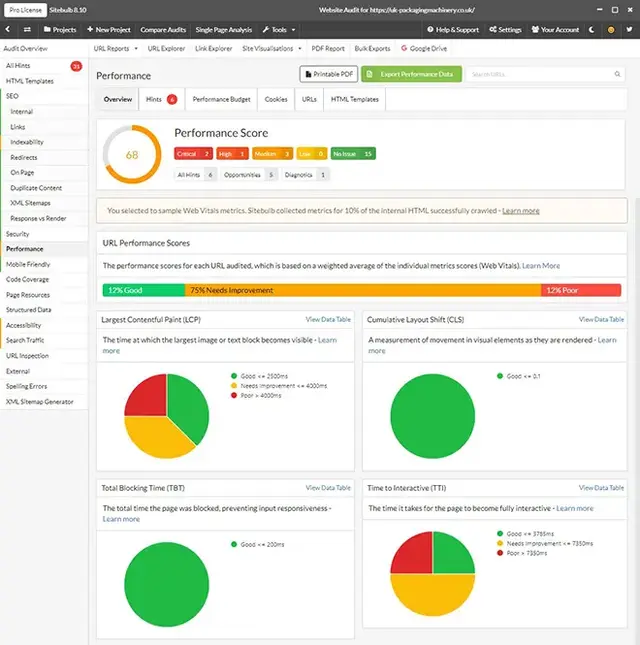Switch to Performance Budget tab
The width and height of the screenshot is (640, 645).
[221, 99]
